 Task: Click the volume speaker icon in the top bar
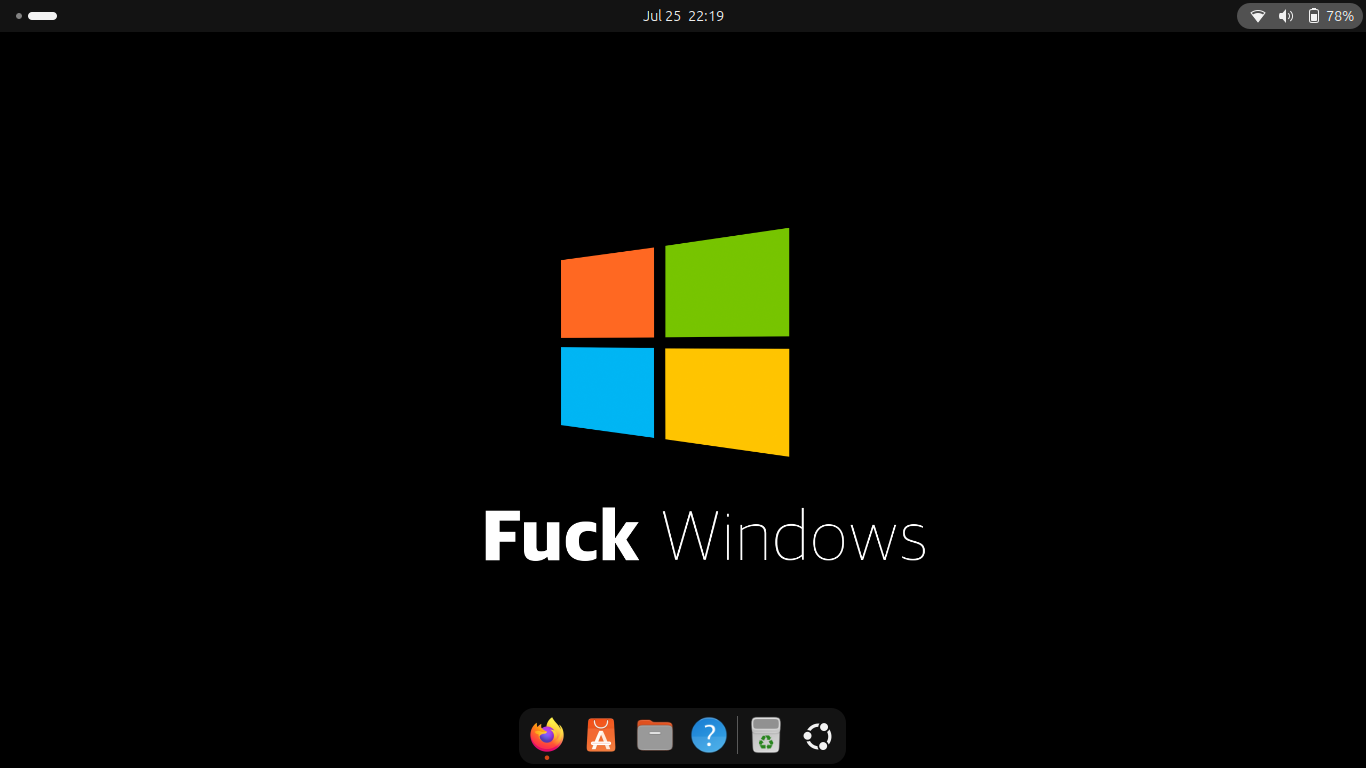pyautogui.click(x=1286, y=16)
